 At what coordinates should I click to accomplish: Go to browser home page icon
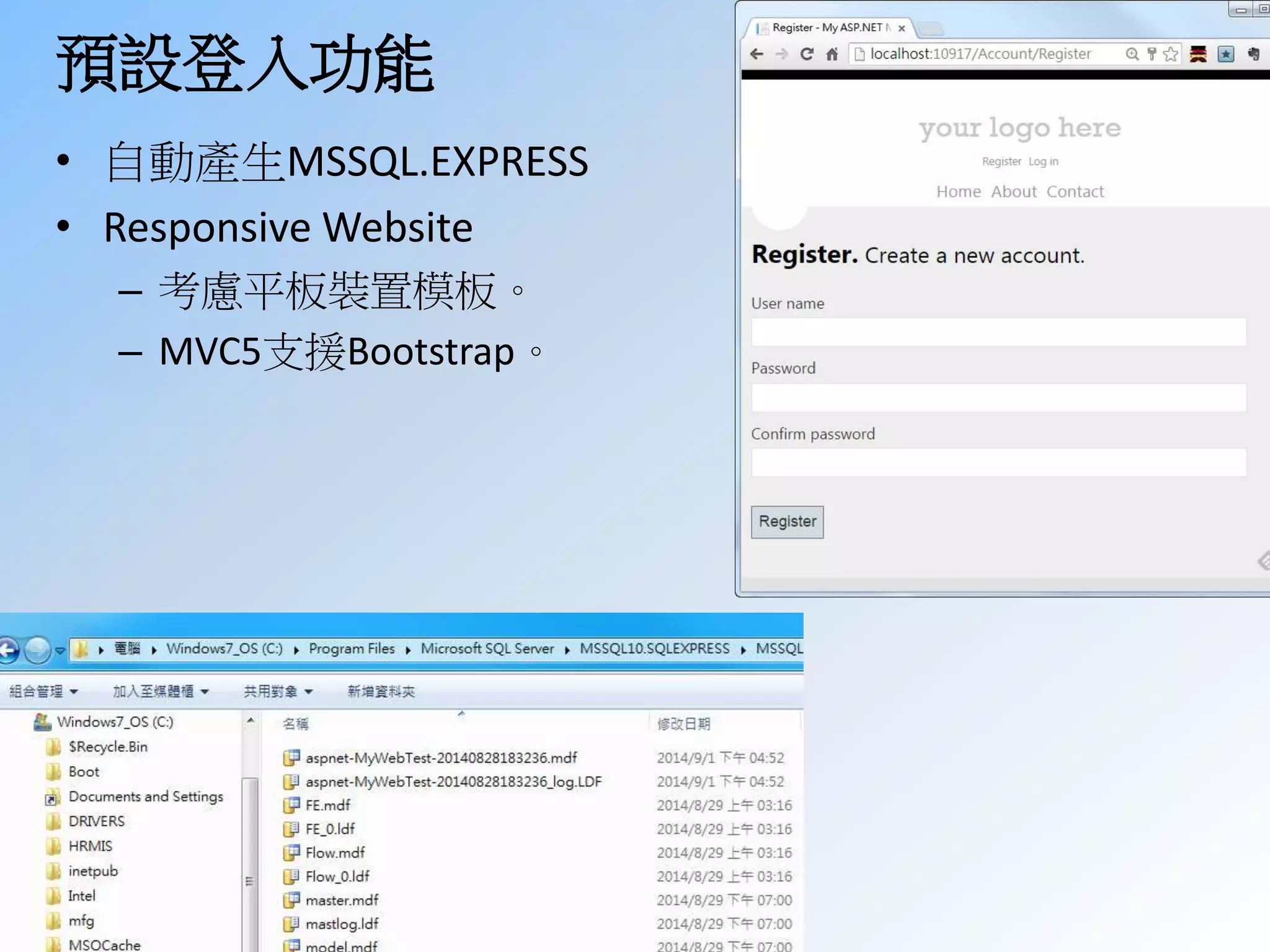coord(832,55)
